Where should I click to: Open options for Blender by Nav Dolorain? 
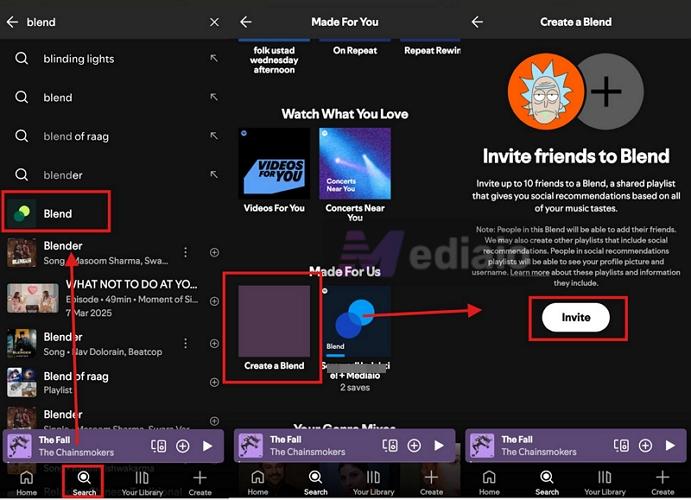tap(186, 343)
